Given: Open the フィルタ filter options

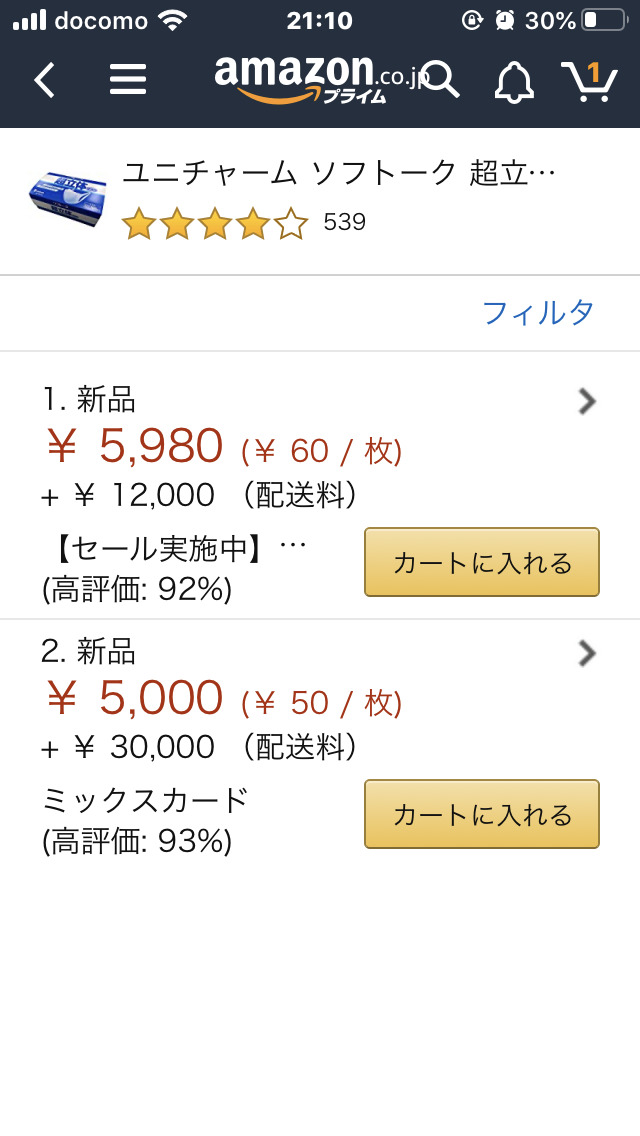Looking at the screenshot, I should coord(538,313).
